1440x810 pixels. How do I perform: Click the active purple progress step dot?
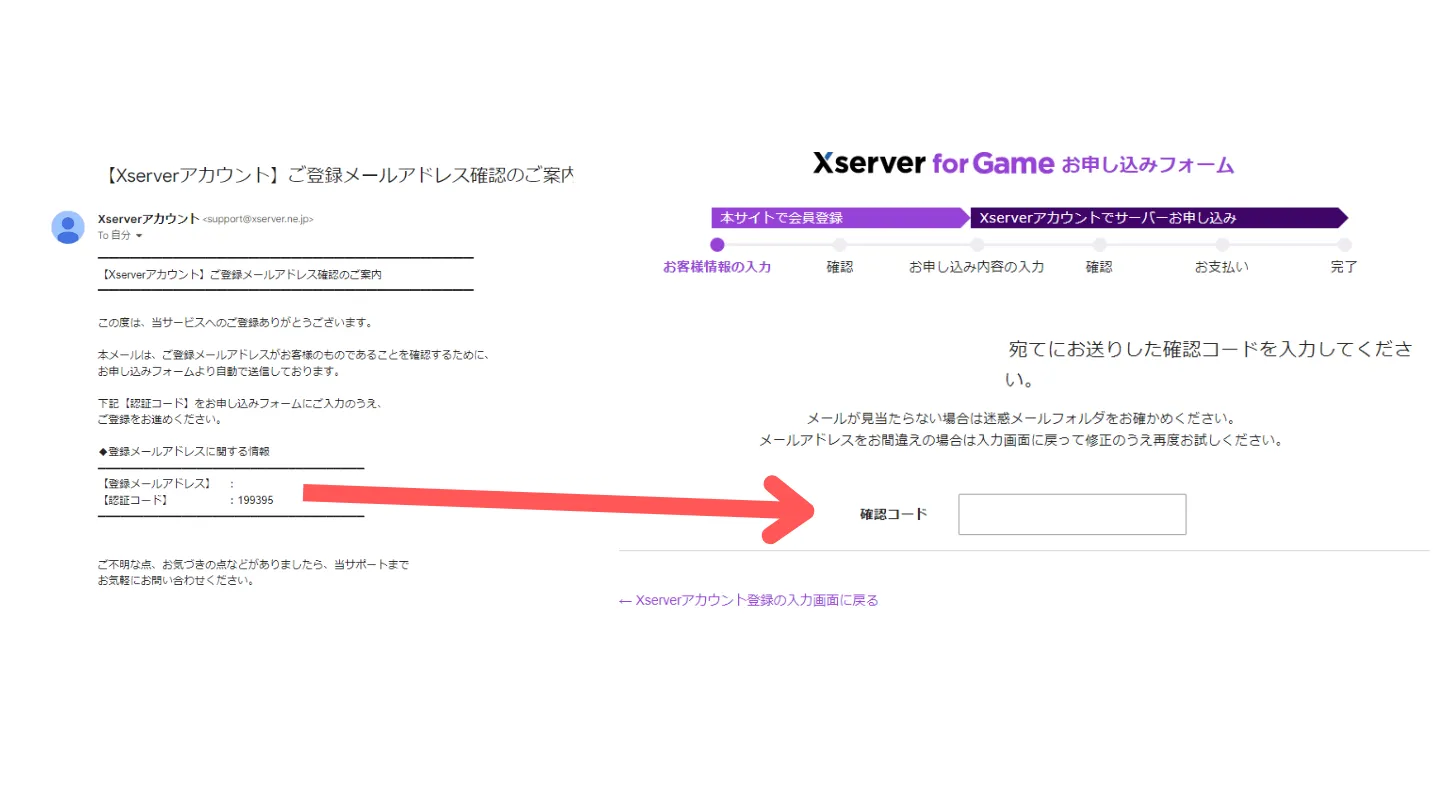click(717, 245)
